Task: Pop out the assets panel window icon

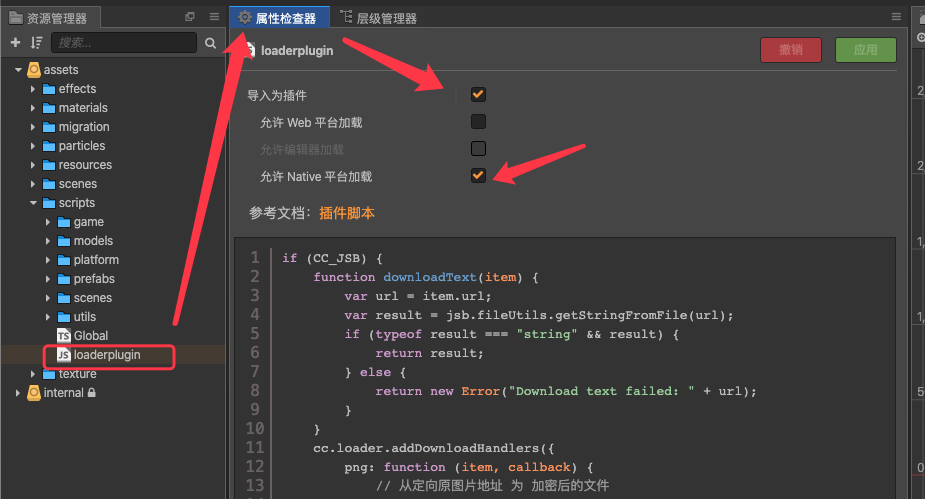Action: pyautogui.click(x=190, y=17)
